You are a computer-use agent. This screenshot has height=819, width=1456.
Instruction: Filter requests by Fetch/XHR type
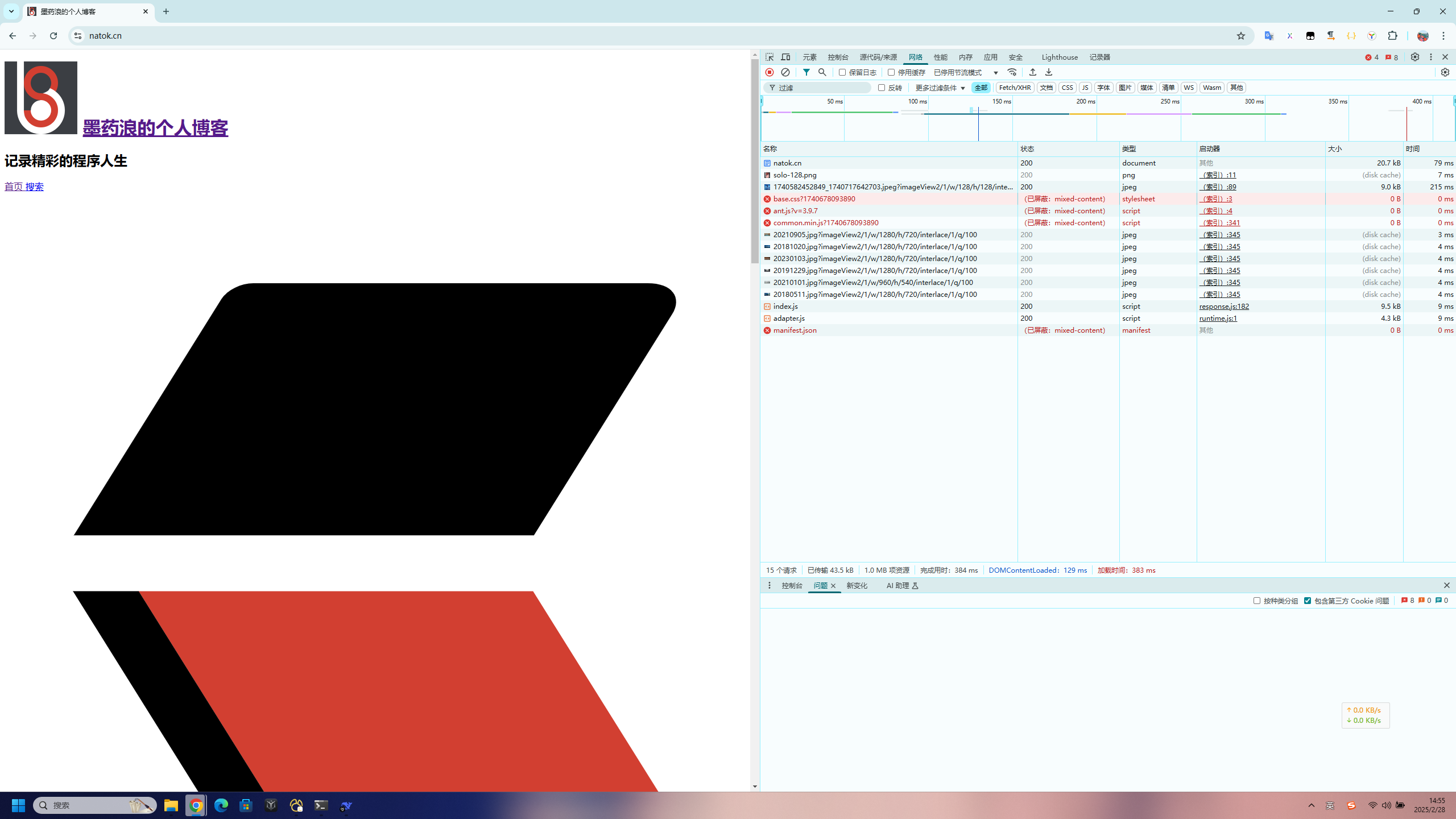coord(1015,88)
